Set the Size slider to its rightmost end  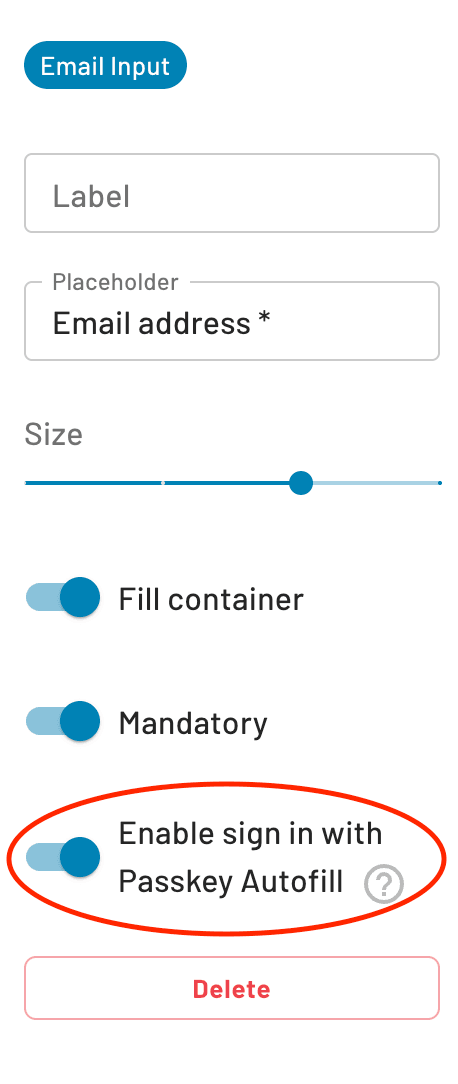[439, 483]
